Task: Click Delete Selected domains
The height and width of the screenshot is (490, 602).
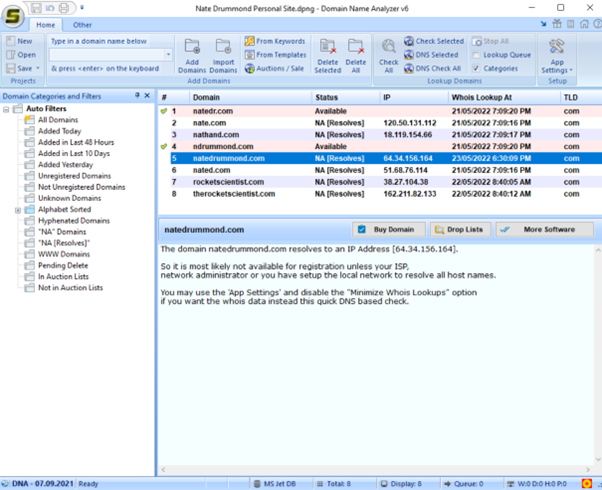Action: [x=328, y=56]
